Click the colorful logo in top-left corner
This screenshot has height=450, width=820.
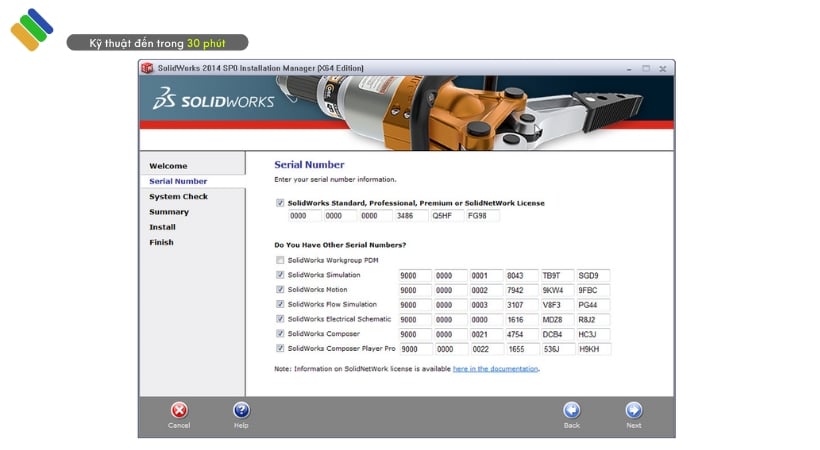click(x=32, y=29)
